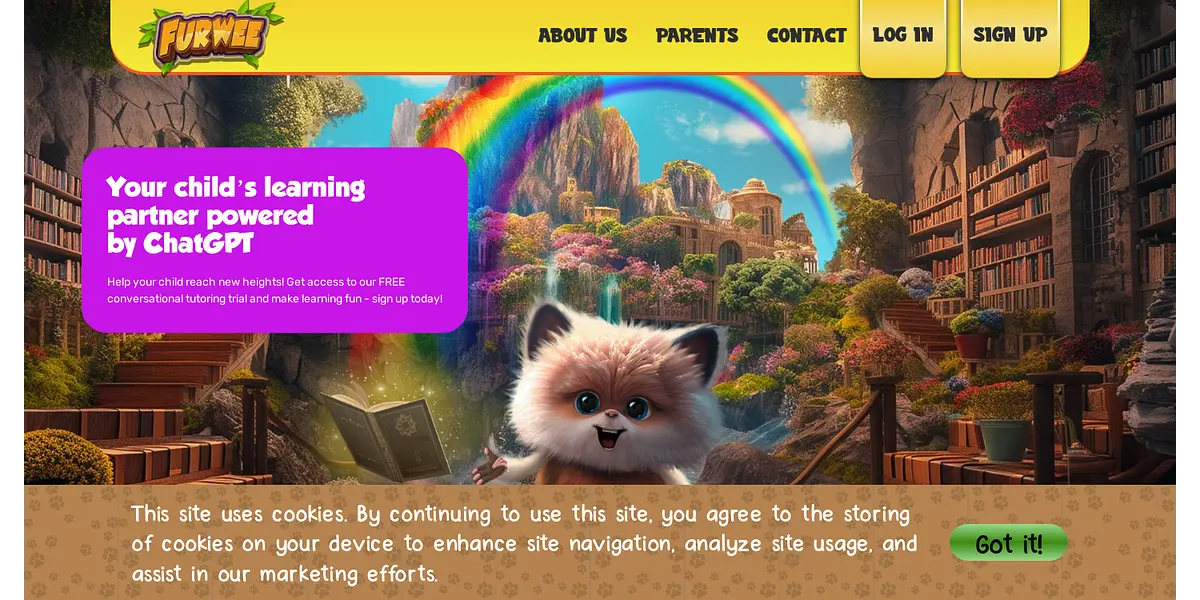Click the 'sign up today!' text

[407, 299]
